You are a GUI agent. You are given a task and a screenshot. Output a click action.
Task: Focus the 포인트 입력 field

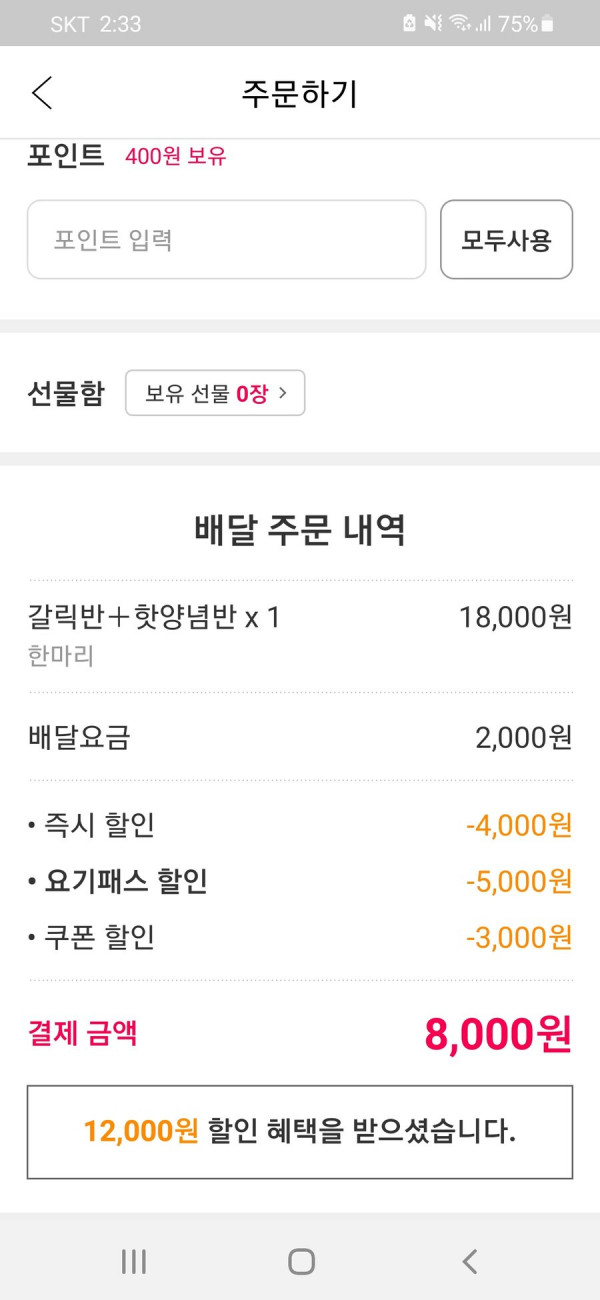tap(226, 240)
